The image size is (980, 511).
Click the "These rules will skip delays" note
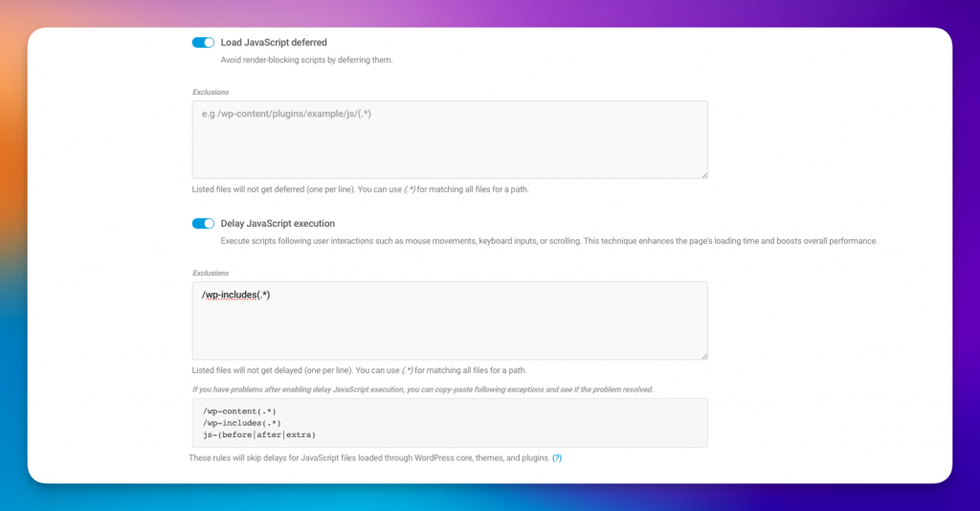pos(368,458)
